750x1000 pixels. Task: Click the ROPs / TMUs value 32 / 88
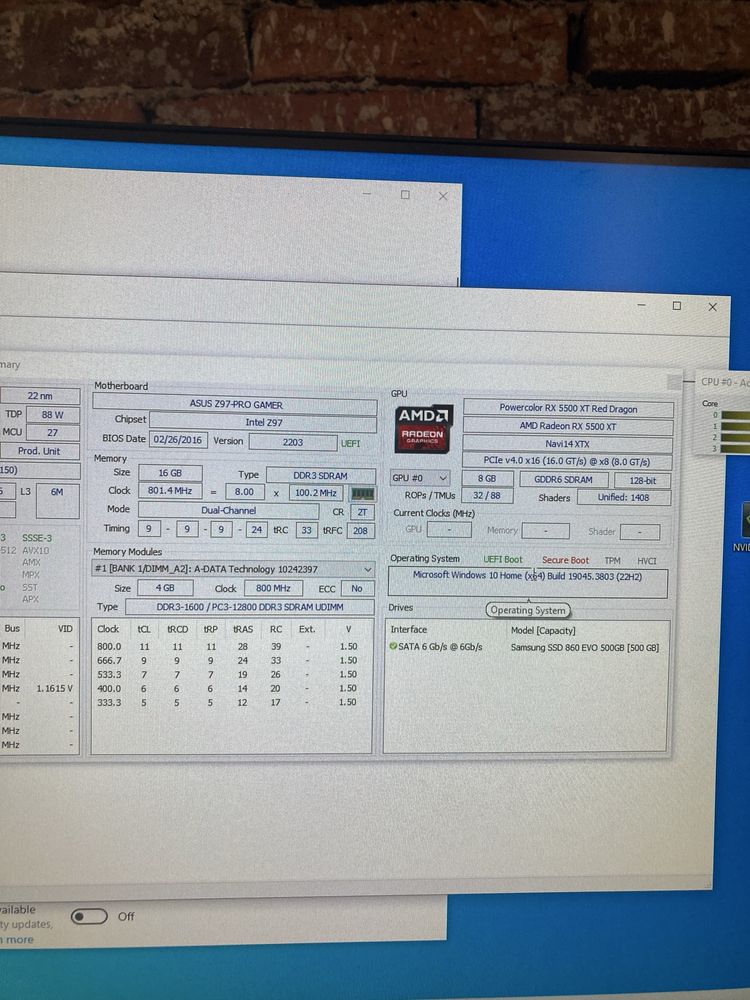487,495
